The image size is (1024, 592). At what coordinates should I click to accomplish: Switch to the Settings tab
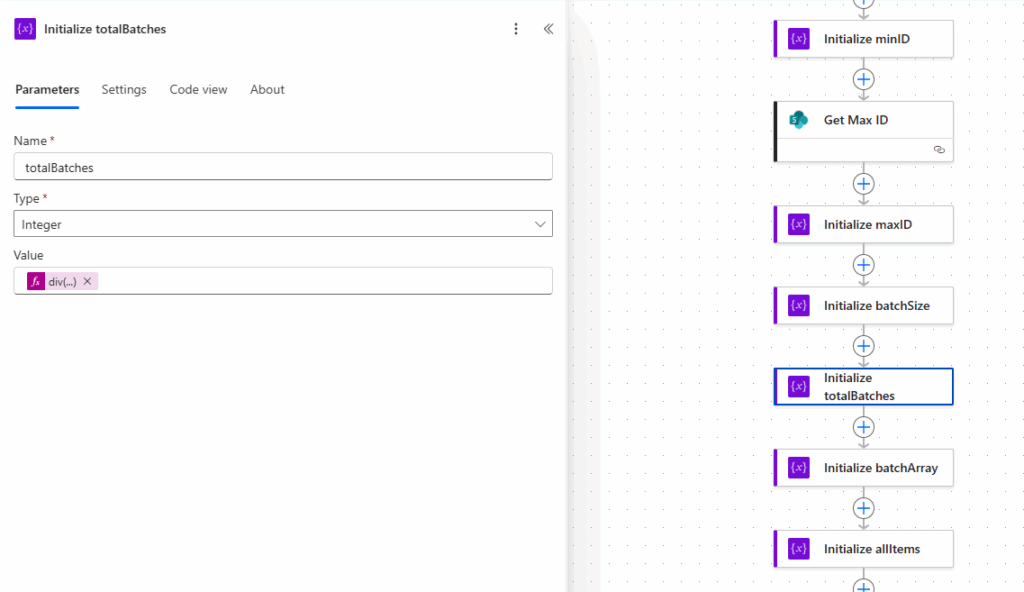(123, 90)
